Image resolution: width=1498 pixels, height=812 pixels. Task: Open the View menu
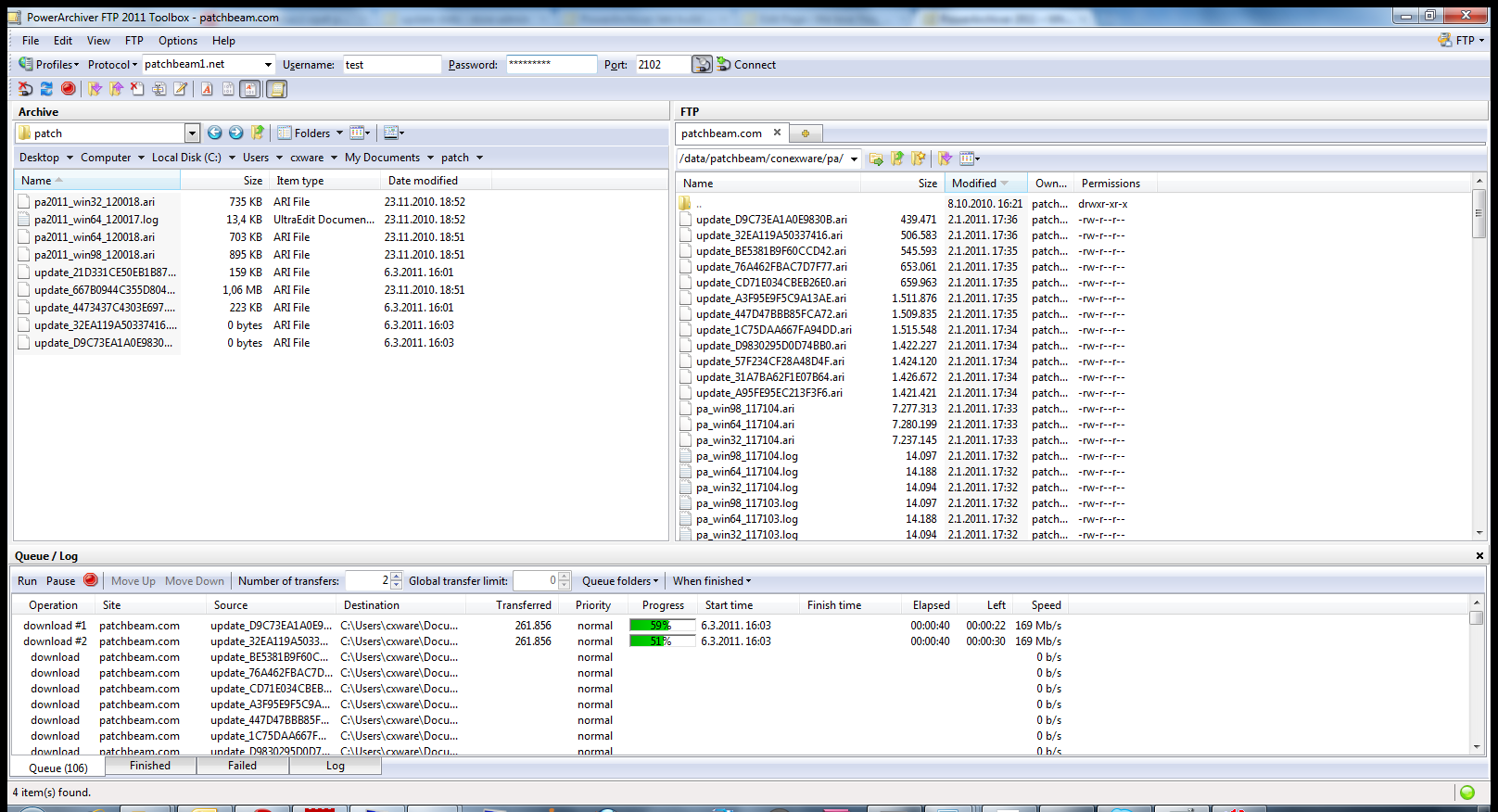98,41
